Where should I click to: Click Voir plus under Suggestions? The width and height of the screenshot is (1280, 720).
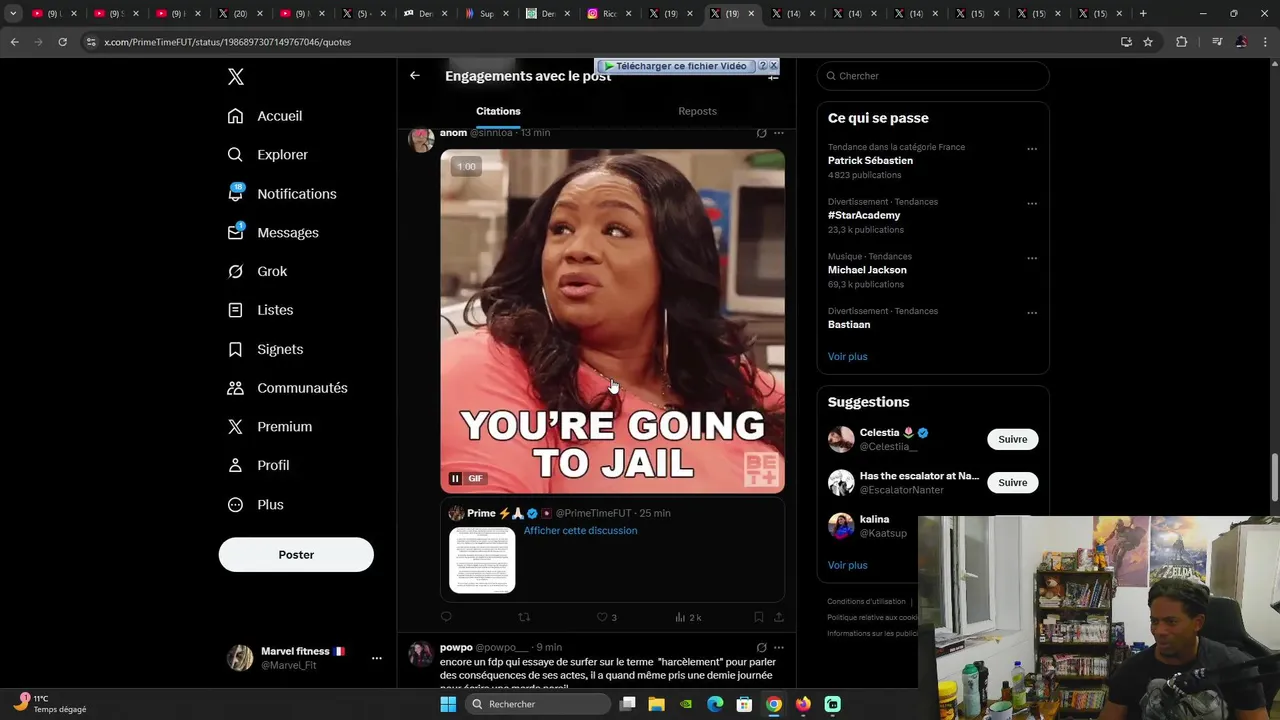click(847, 565)
